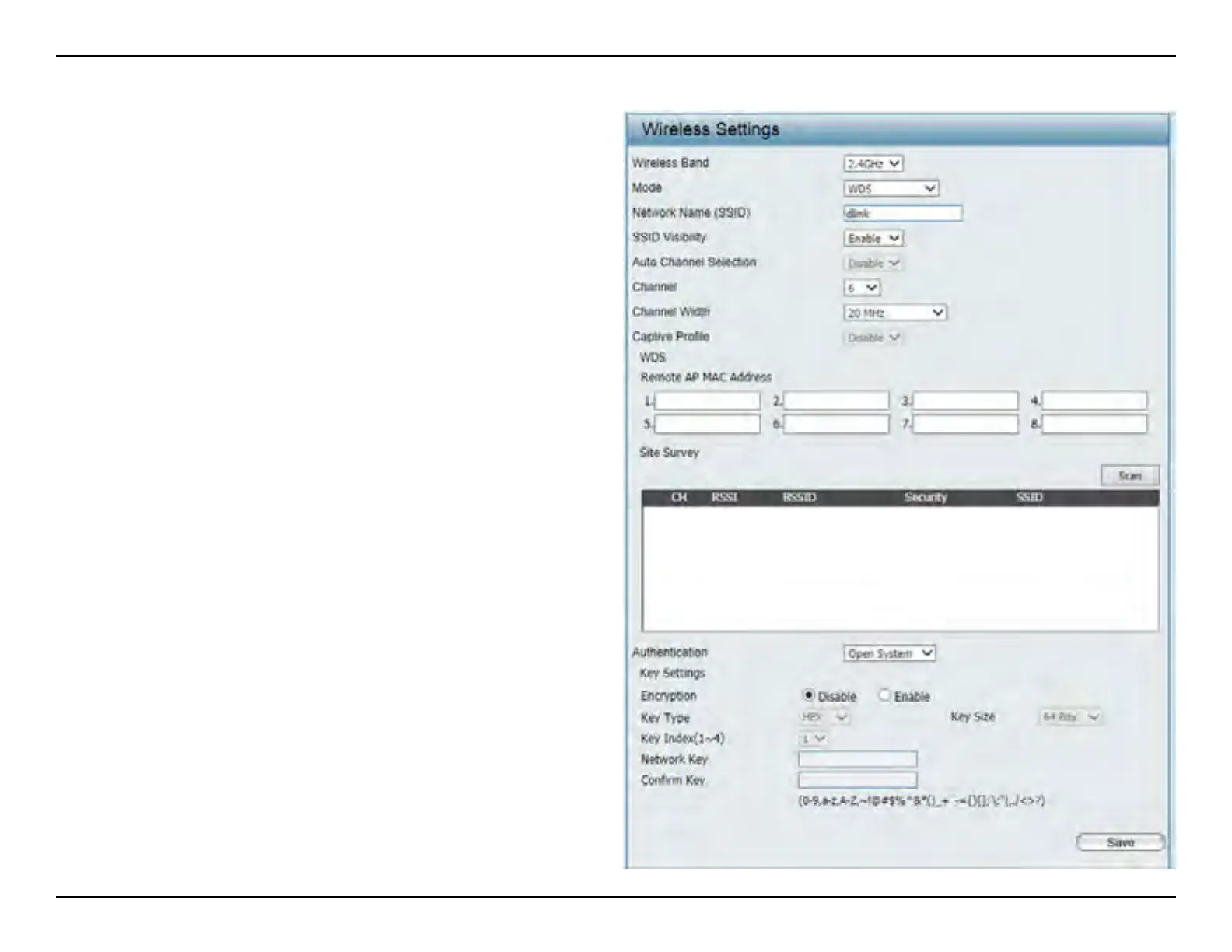Click Remote AP MAC Address field 2
The width and height of the screenshot is (1232, 952).
836,401
